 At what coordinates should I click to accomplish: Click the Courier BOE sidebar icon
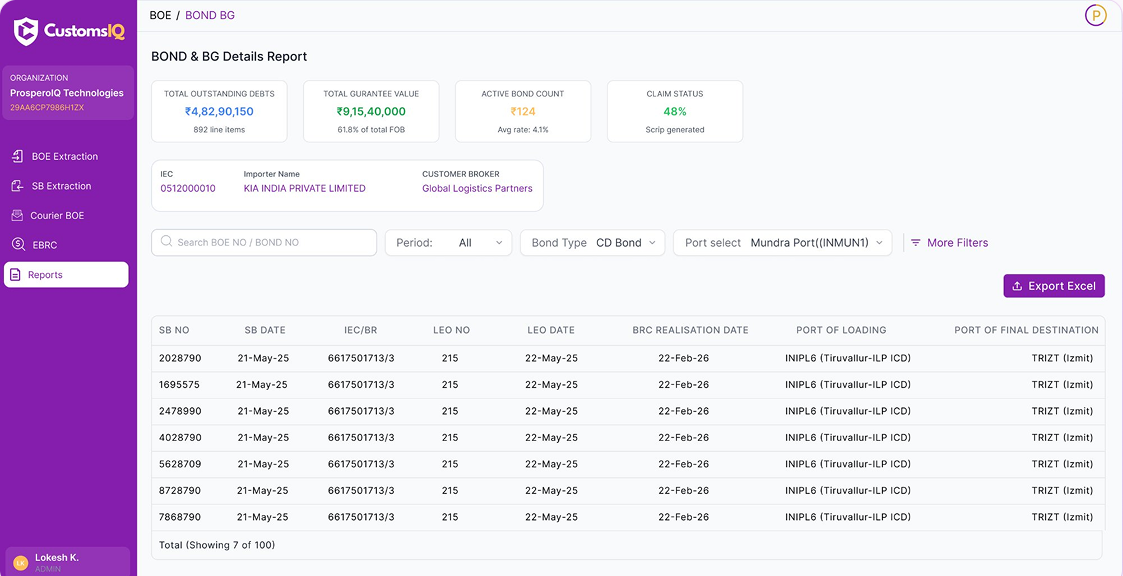pos(17,215)
